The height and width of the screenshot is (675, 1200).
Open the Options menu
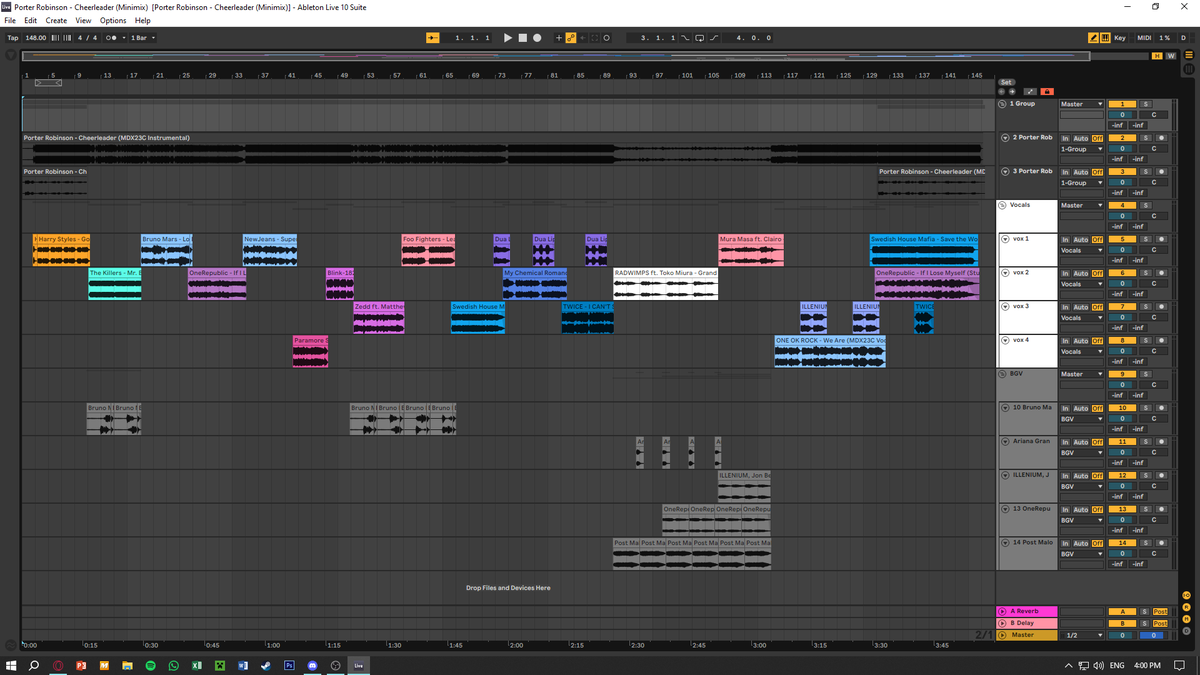click(113, 20)
